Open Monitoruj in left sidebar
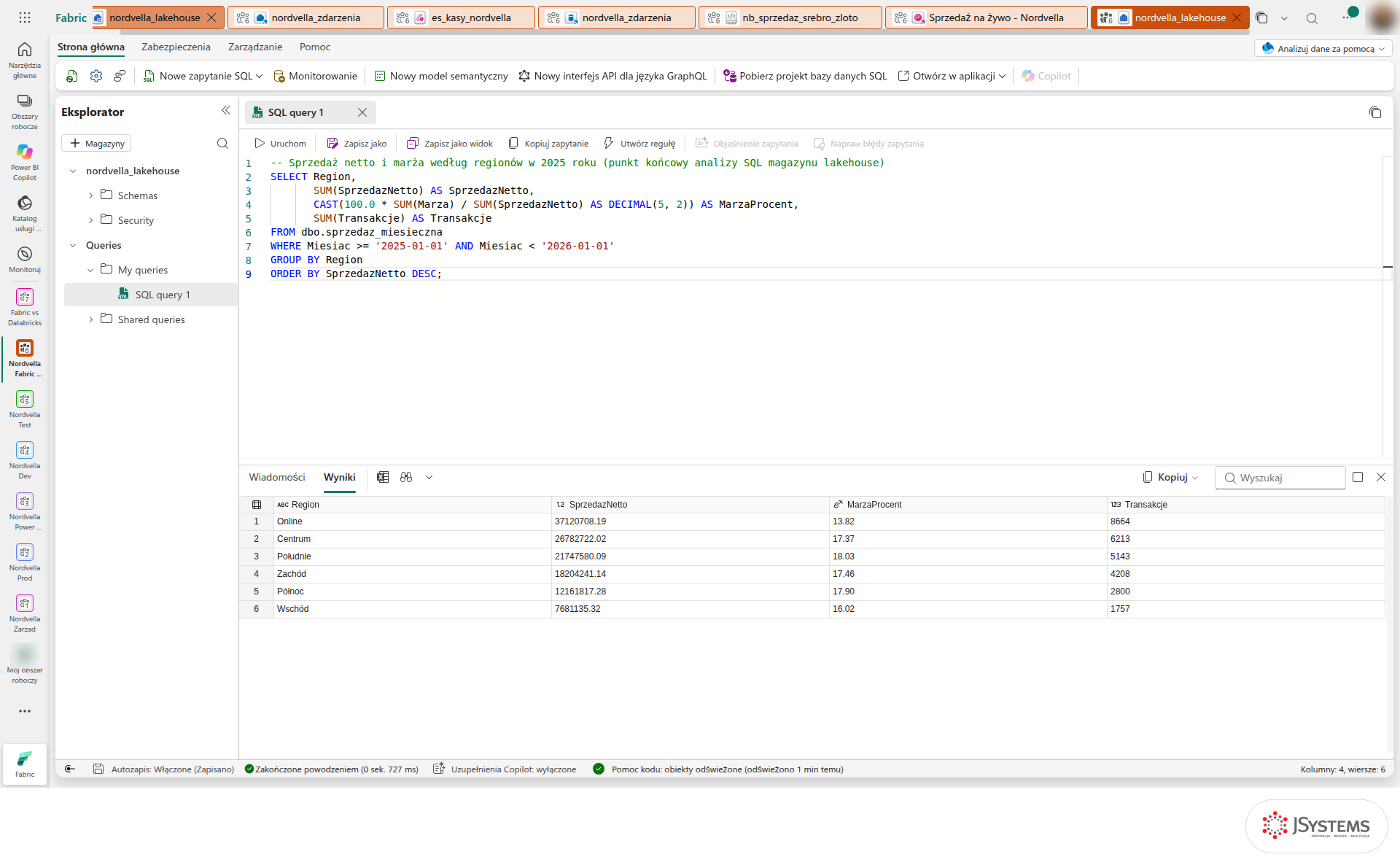 tap(25, 260)
